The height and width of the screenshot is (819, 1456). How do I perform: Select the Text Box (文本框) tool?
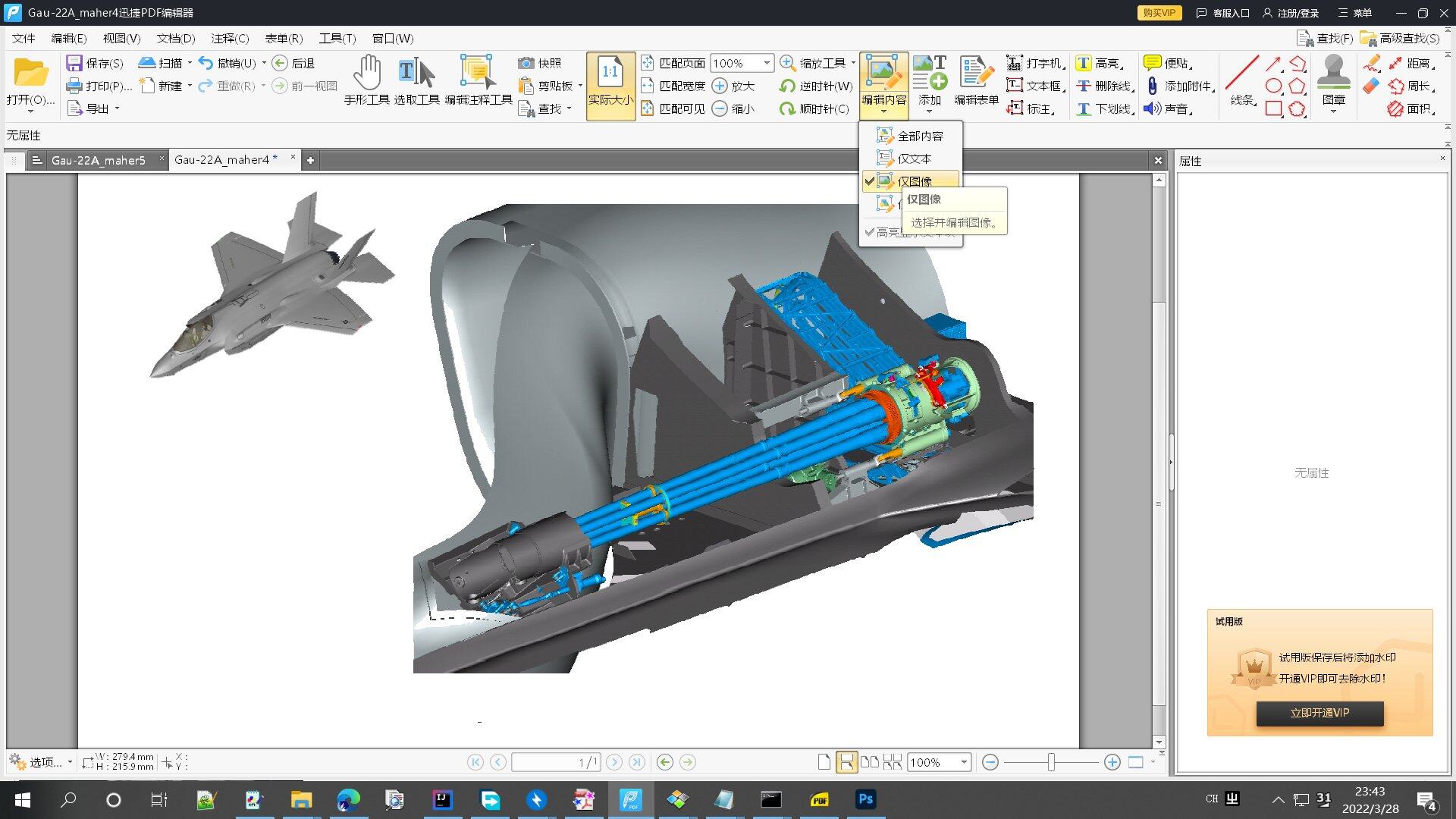click(x=1035, y=86)
